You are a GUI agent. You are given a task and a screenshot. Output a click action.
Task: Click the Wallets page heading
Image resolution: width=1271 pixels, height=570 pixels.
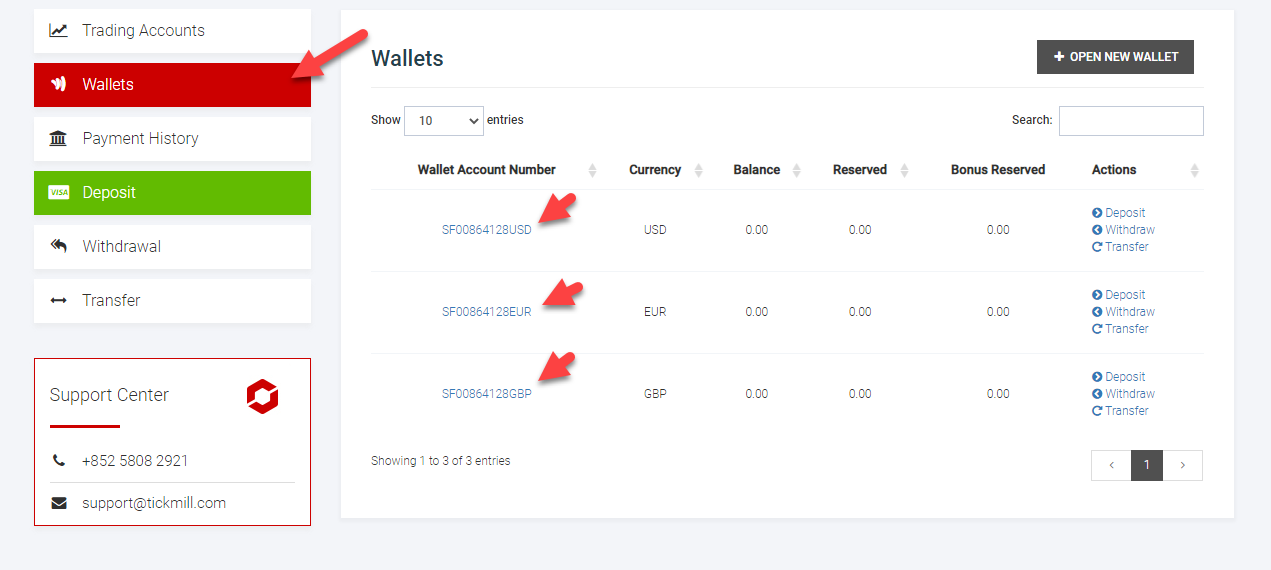pyautogui.click(x=407, y=58)
